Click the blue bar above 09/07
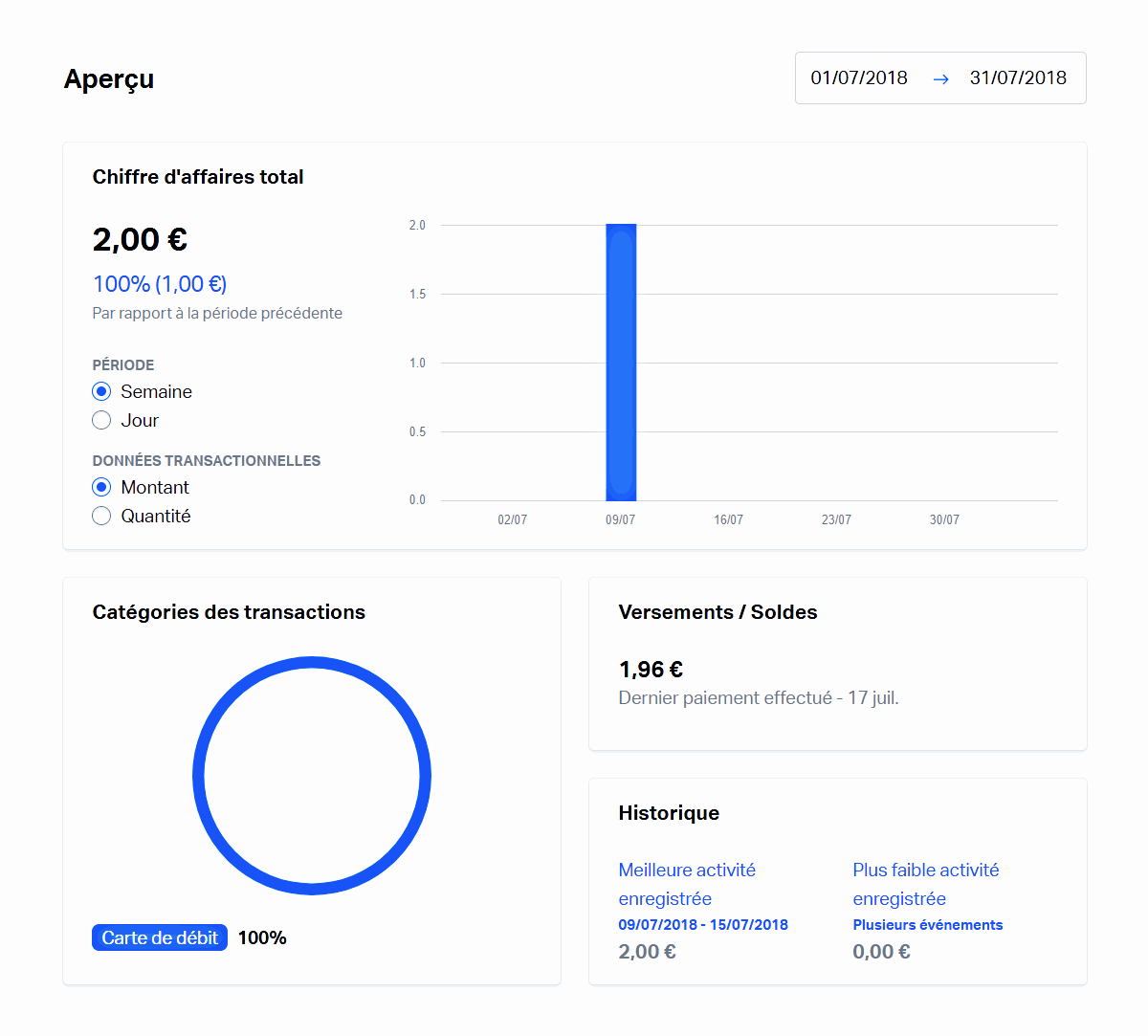1148x1036 pixels. (x=621, y=362)
